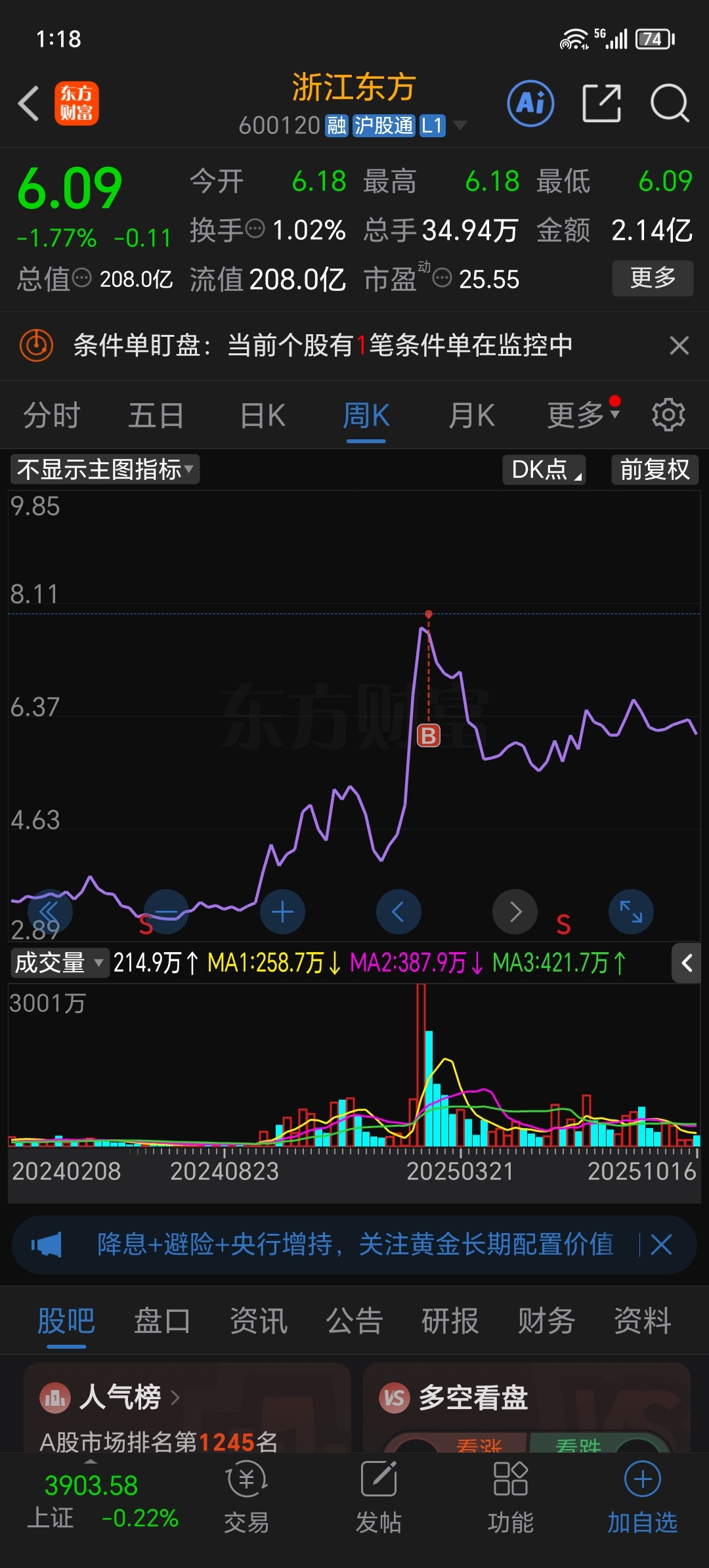
Task: Open the search magnifier icon
Action: click(670, 103)
